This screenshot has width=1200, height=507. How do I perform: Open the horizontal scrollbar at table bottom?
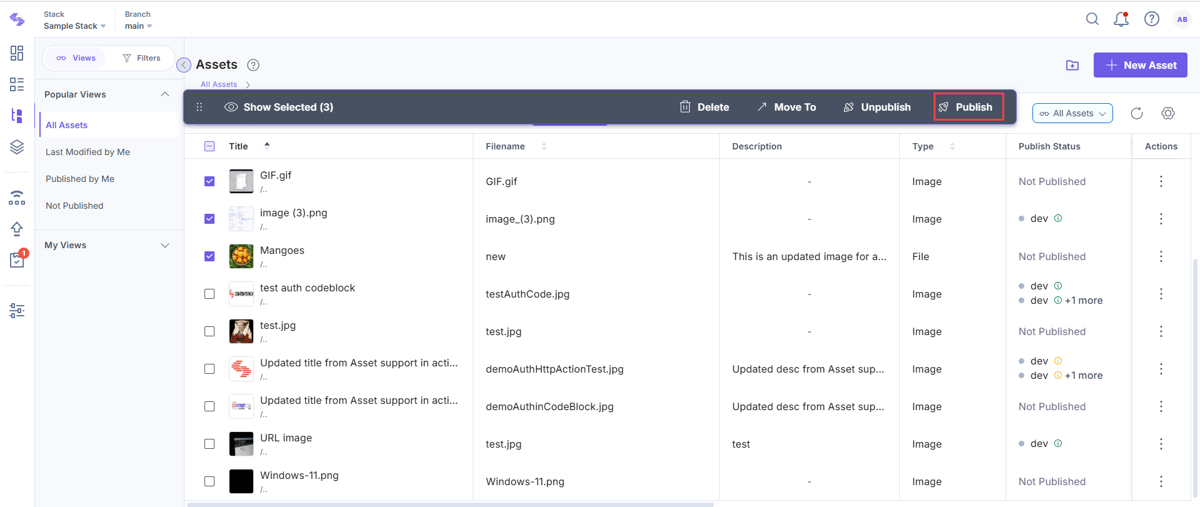(450, 504)
